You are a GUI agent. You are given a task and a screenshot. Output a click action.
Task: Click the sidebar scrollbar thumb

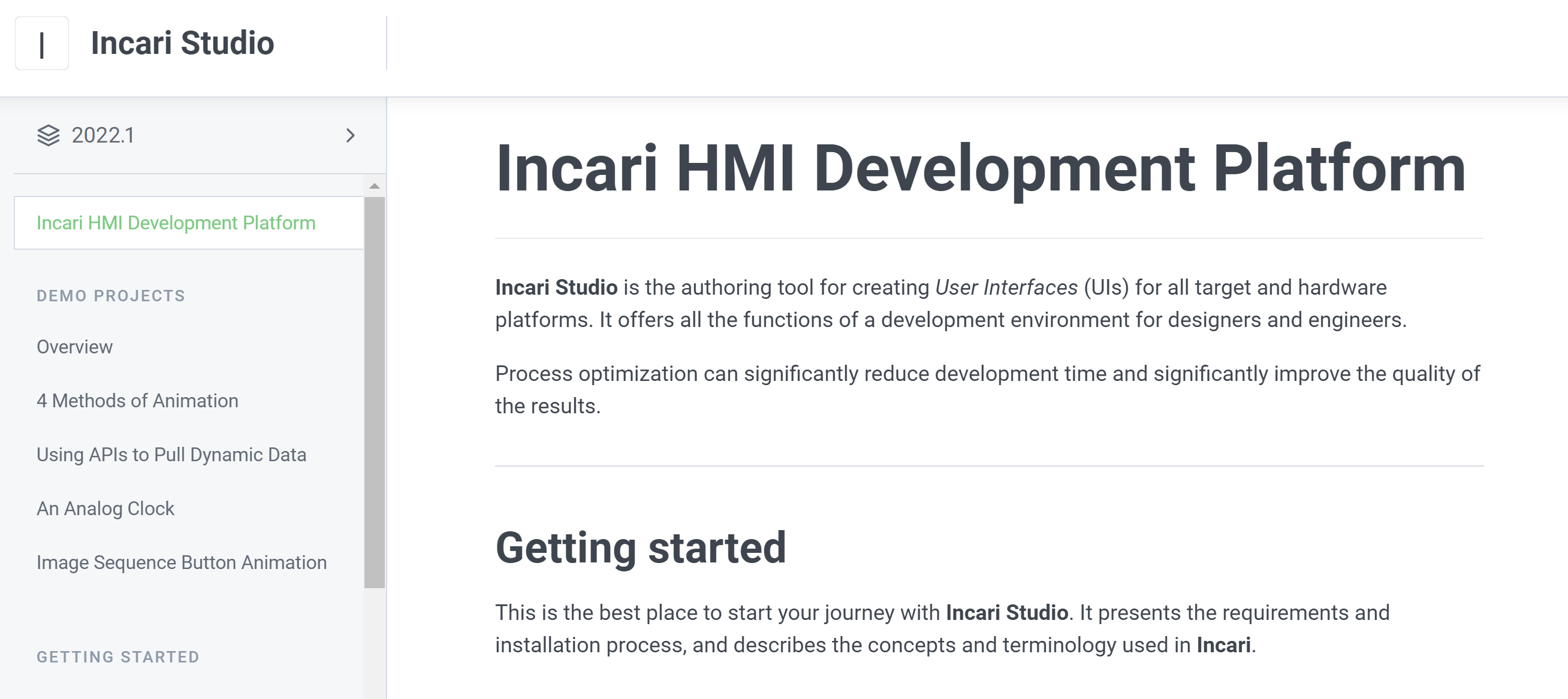(375, 392)
